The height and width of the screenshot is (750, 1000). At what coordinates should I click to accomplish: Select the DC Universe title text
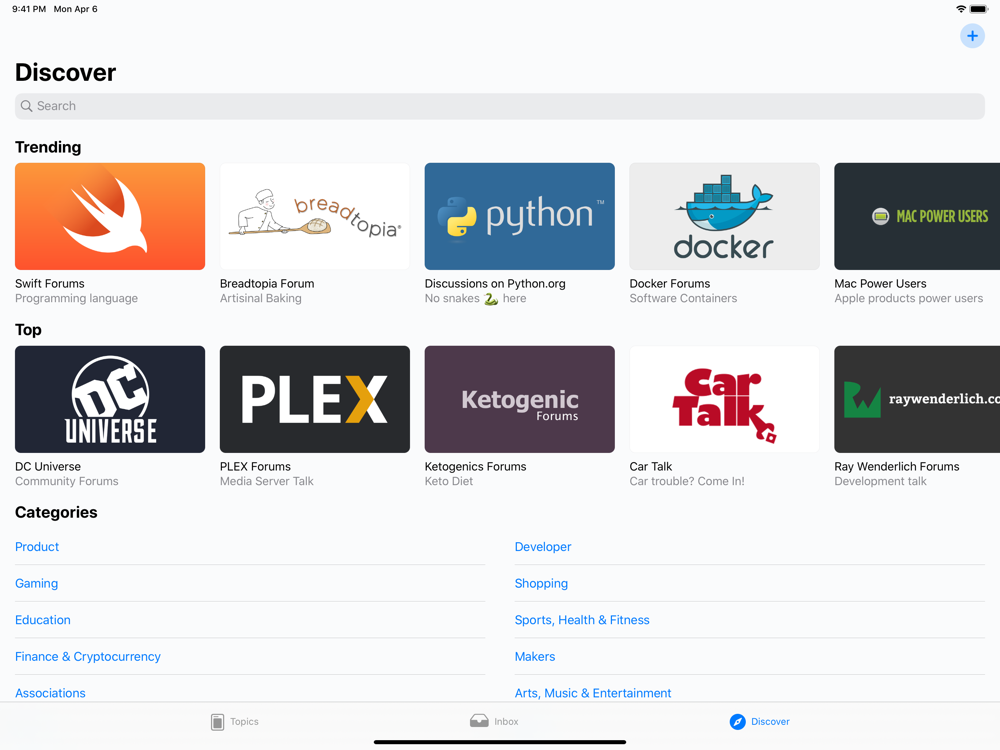click(48, 466)
